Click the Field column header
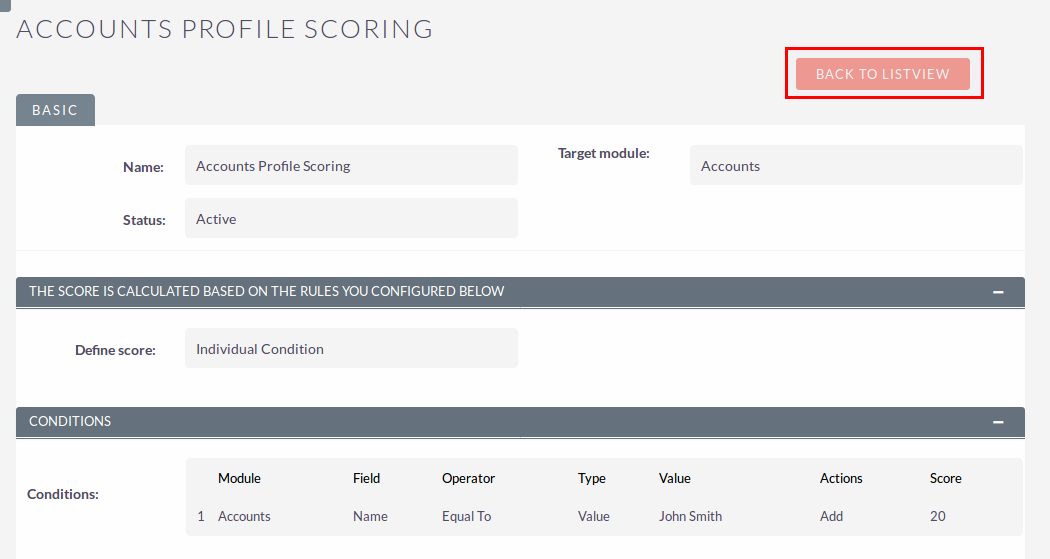Viewport: 1050px width, 559px height. tap(366, 478)
